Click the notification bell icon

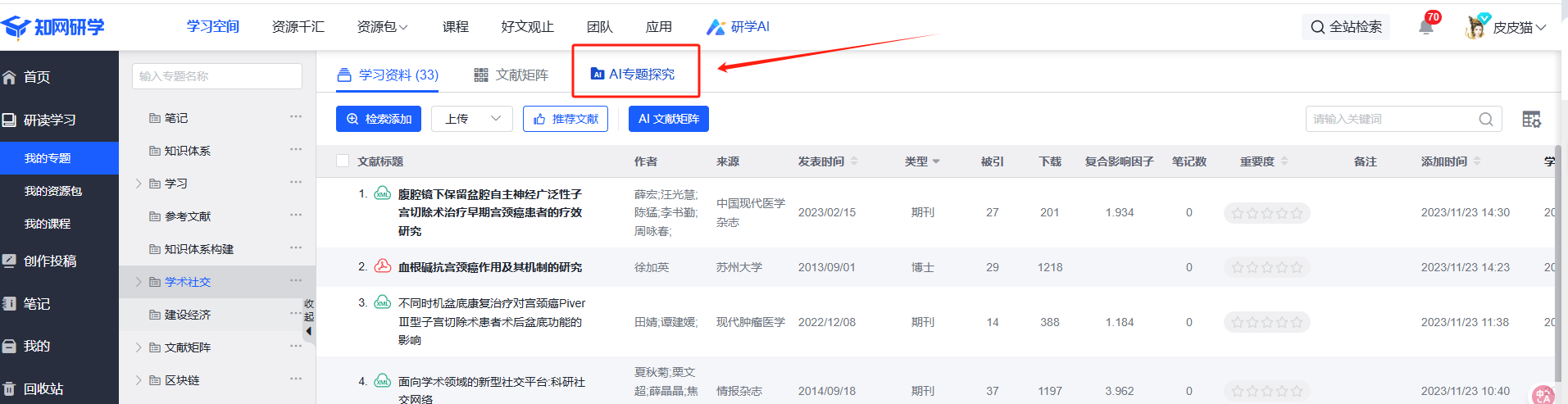[x=1426, y=27]
